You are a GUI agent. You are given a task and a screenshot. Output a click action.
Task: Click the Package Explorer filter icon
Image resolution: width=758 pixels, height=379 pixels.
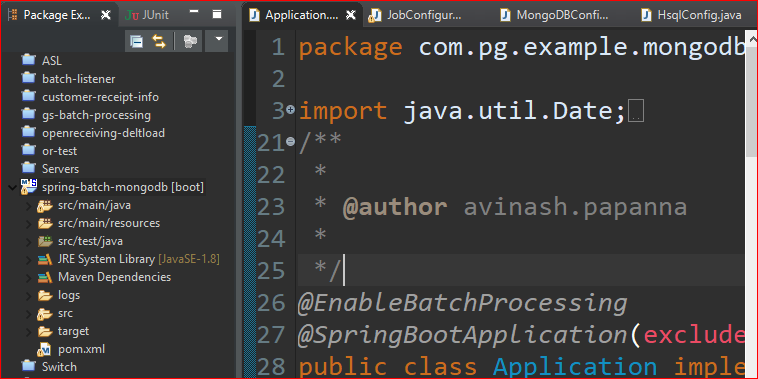[190, 42]
